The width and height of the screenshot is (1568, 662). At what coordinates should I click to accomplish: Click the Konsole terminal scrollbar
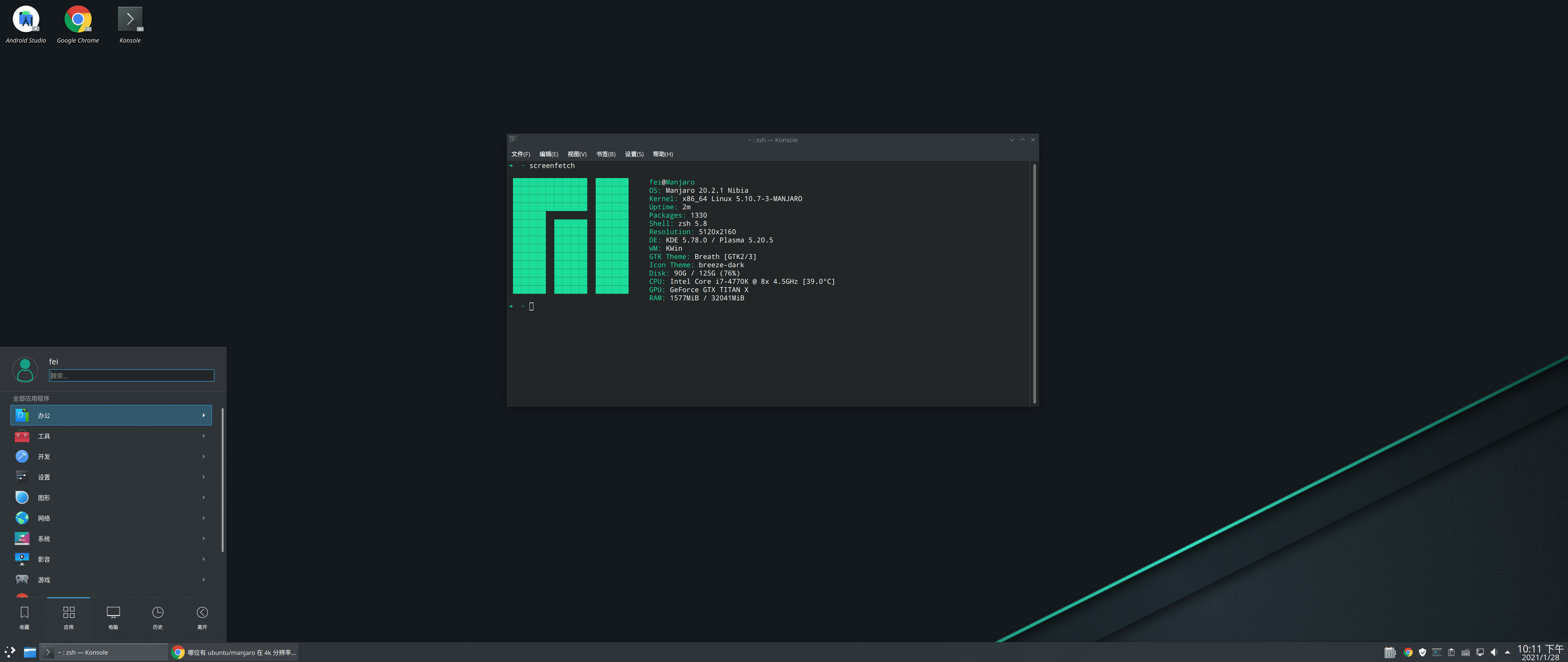click(1034, 283)
